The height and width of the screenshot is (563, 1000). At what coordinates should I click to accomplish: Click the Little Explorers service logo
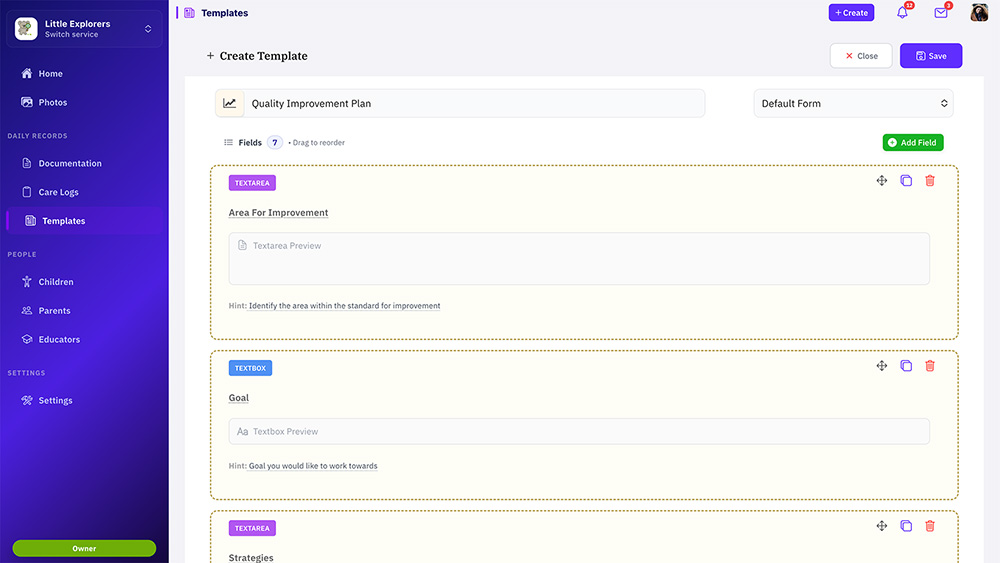pyautogui.click(x=26, y=29)
